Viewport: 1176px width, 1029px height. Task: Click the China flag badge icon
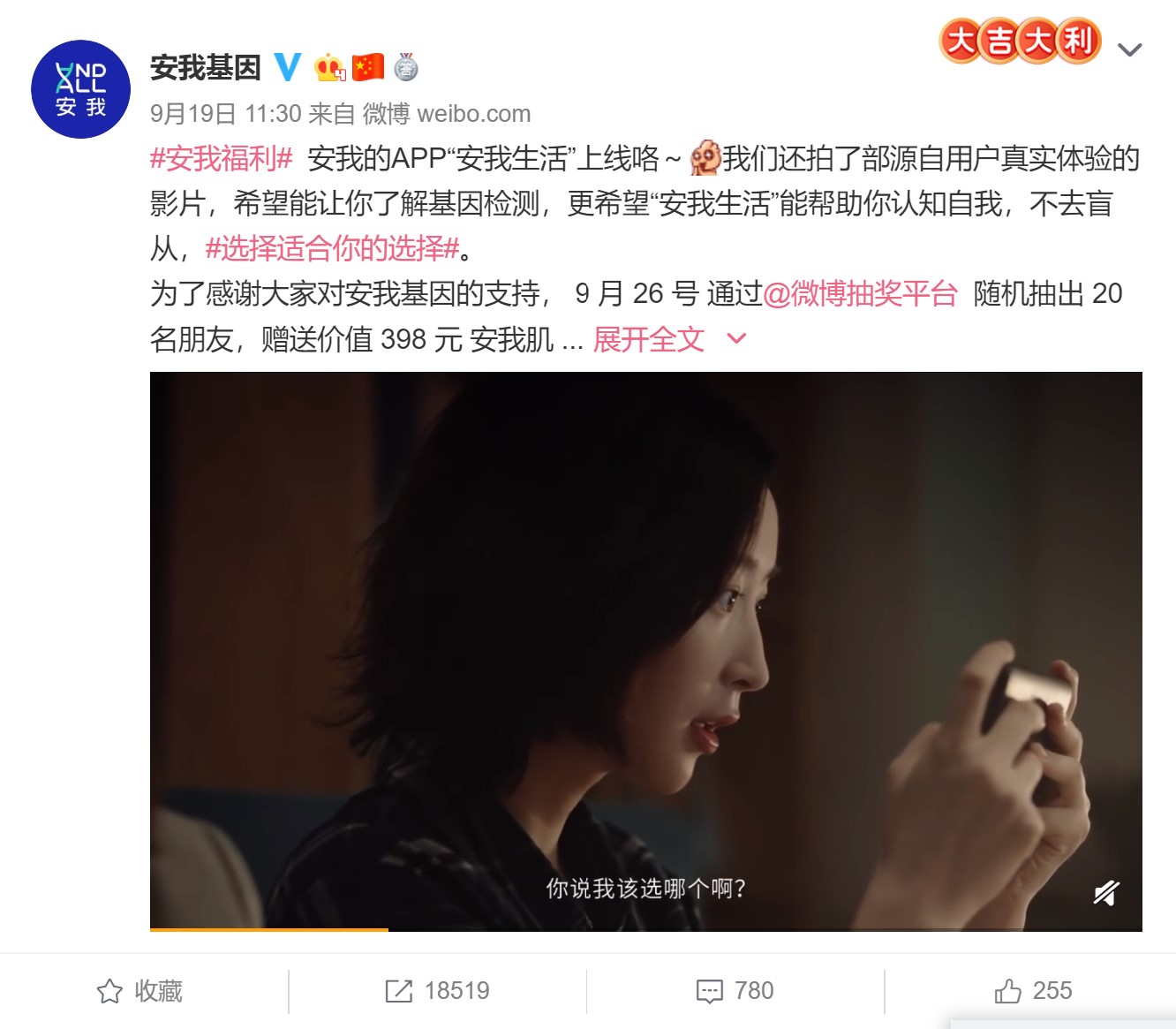368,67
